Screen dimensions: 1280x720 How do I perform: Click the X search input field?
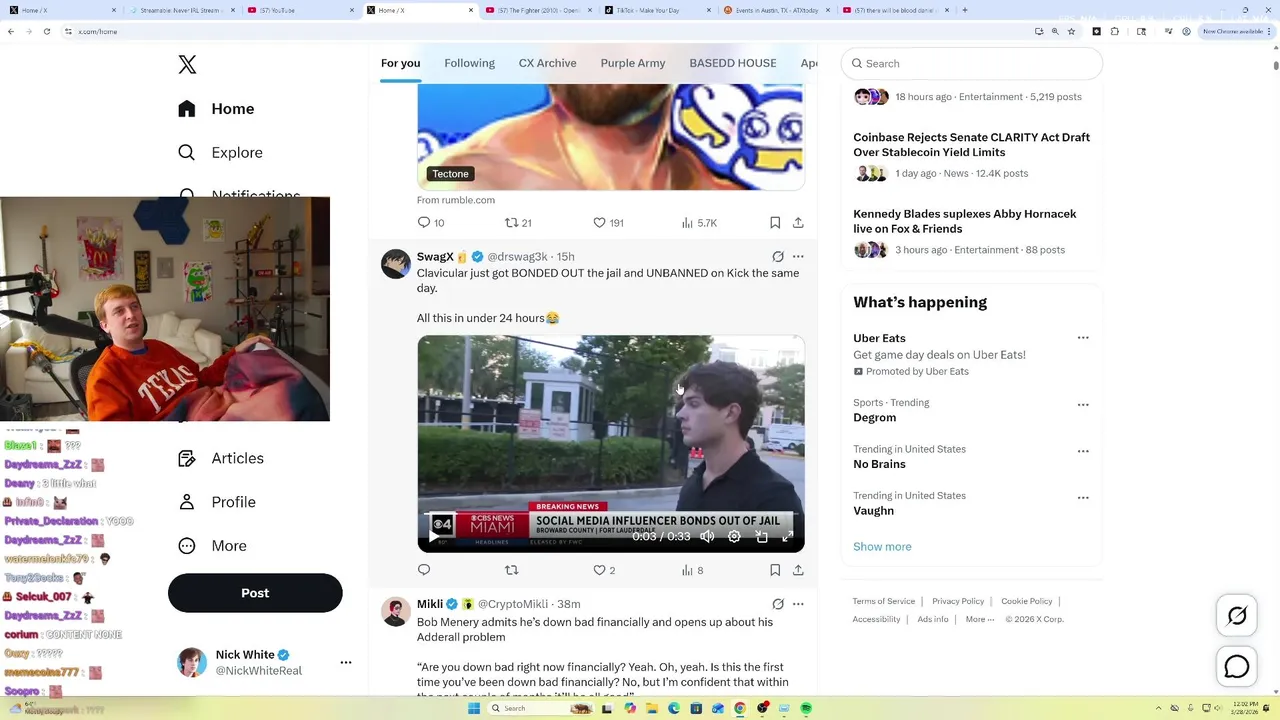pos(972,63)
